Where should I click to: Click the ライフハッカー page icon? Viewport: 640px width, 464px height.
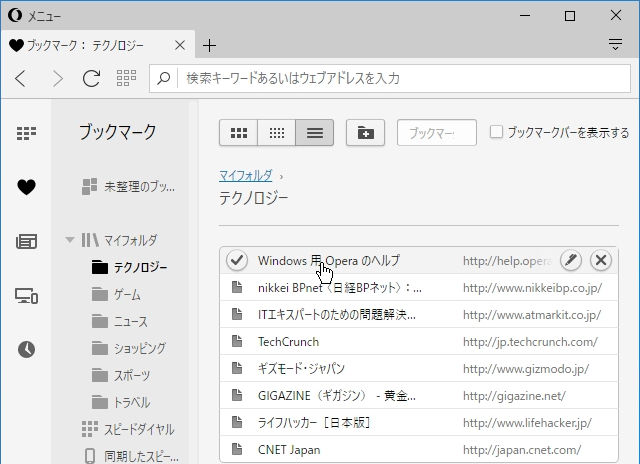[x=237, y=422]
